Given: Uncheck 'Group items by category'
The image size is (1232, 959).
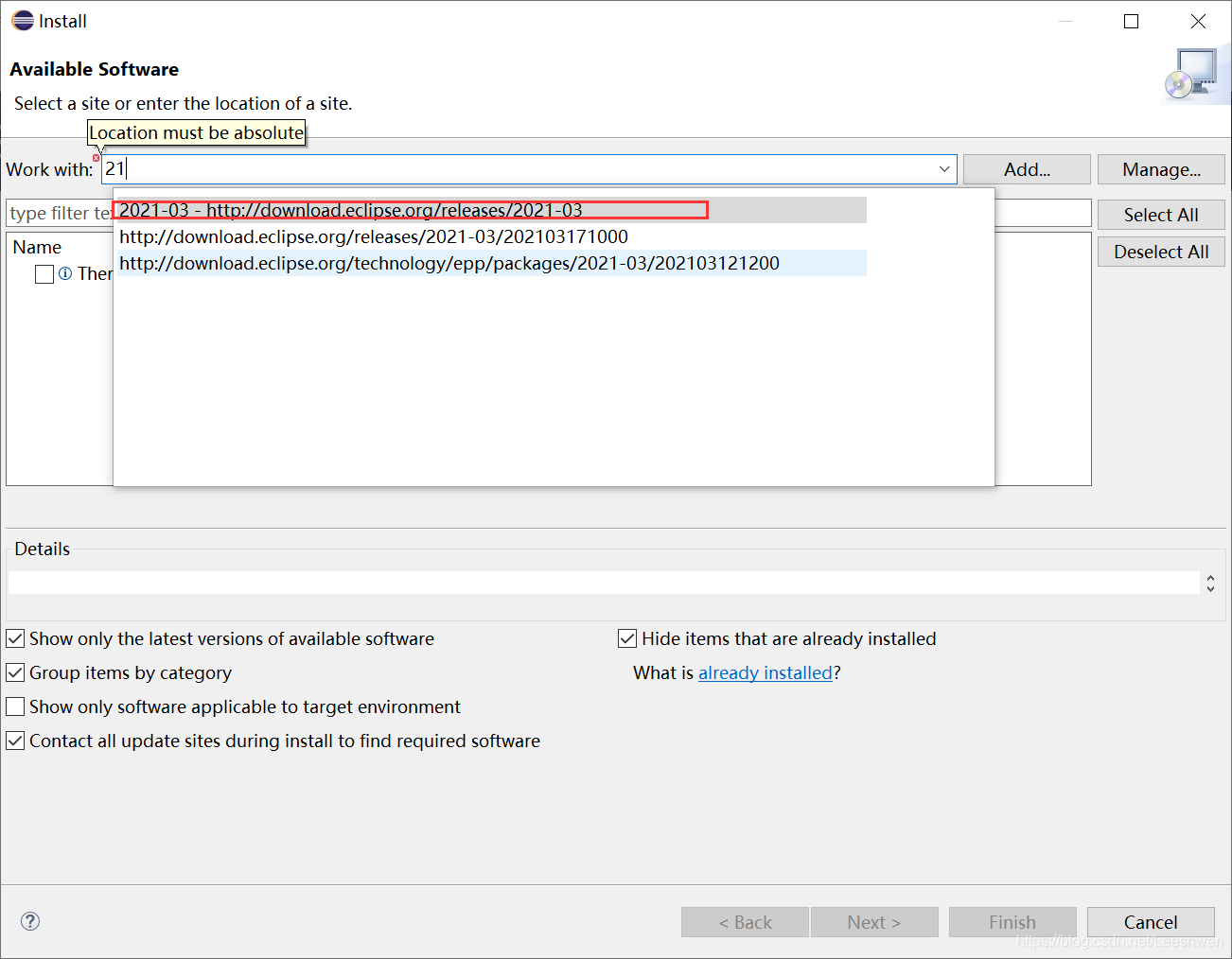Looking at the screenshot, I should pyautogui.click(x=16, y=672).
